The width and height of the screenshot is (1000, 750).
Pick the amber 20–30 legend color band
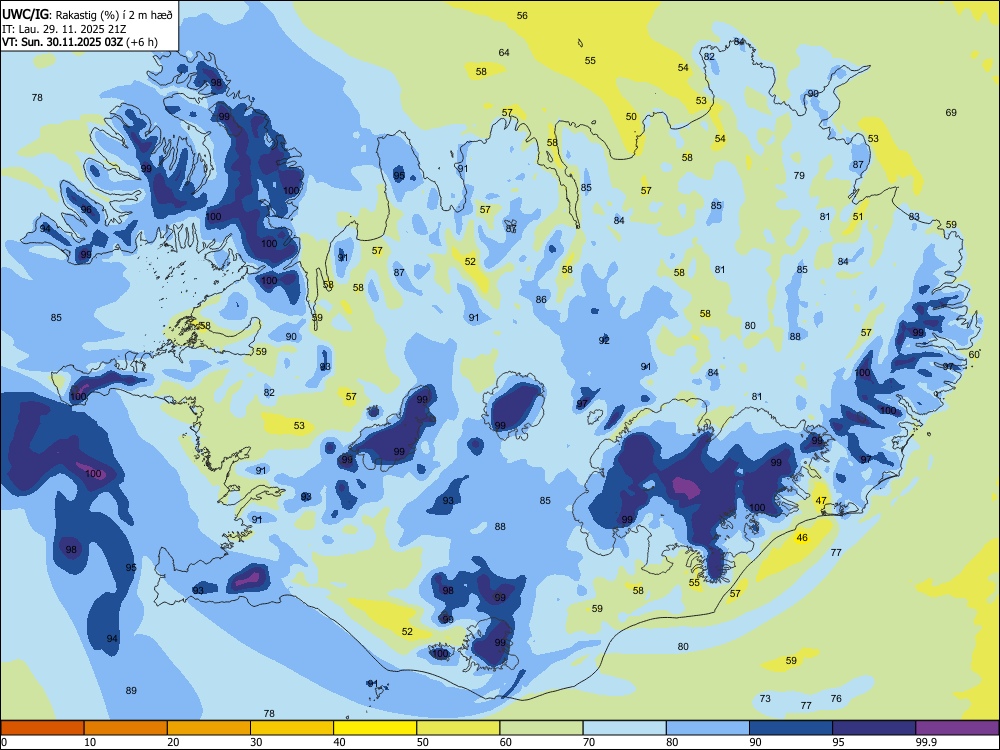209,728
